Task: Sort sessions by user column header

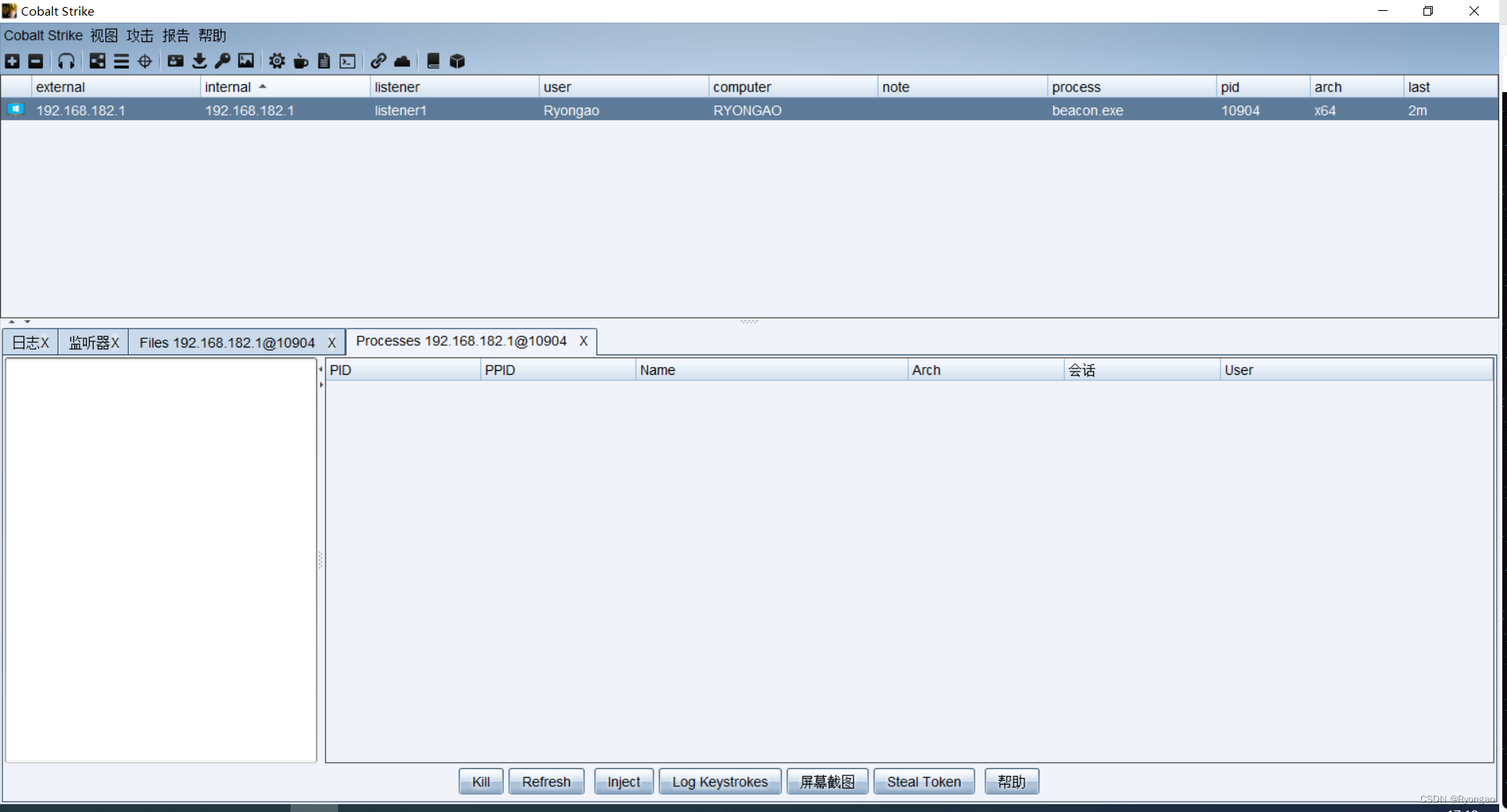Action: point(624,87)
